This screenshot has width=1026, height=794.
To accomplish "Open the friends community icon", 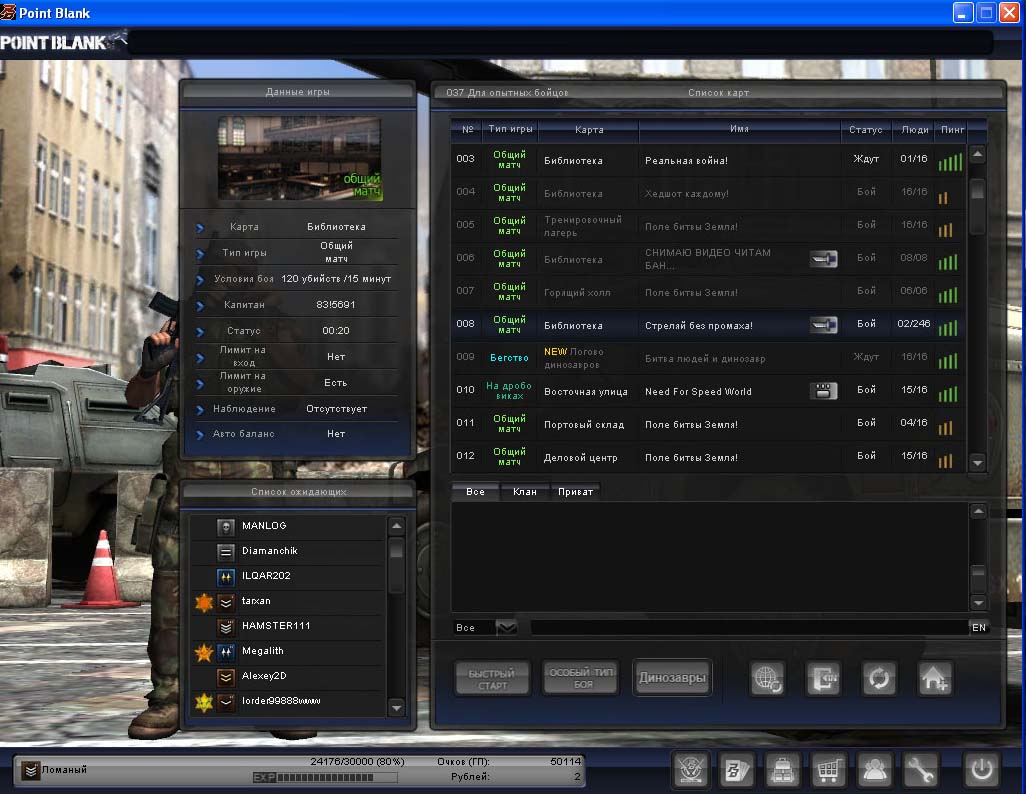I will coord(875,771).
